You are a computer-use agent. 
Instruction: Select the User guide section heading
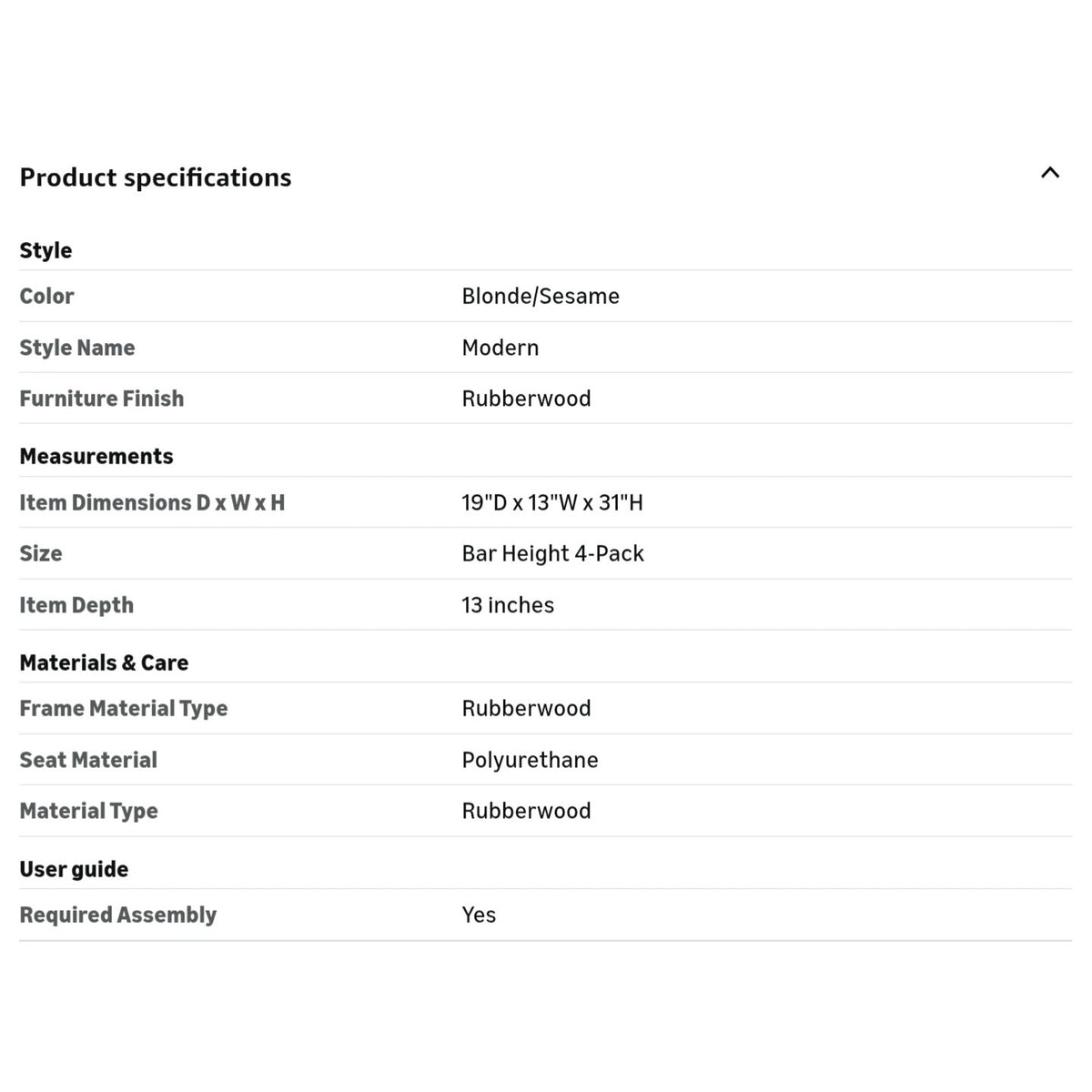coord(74,869)
